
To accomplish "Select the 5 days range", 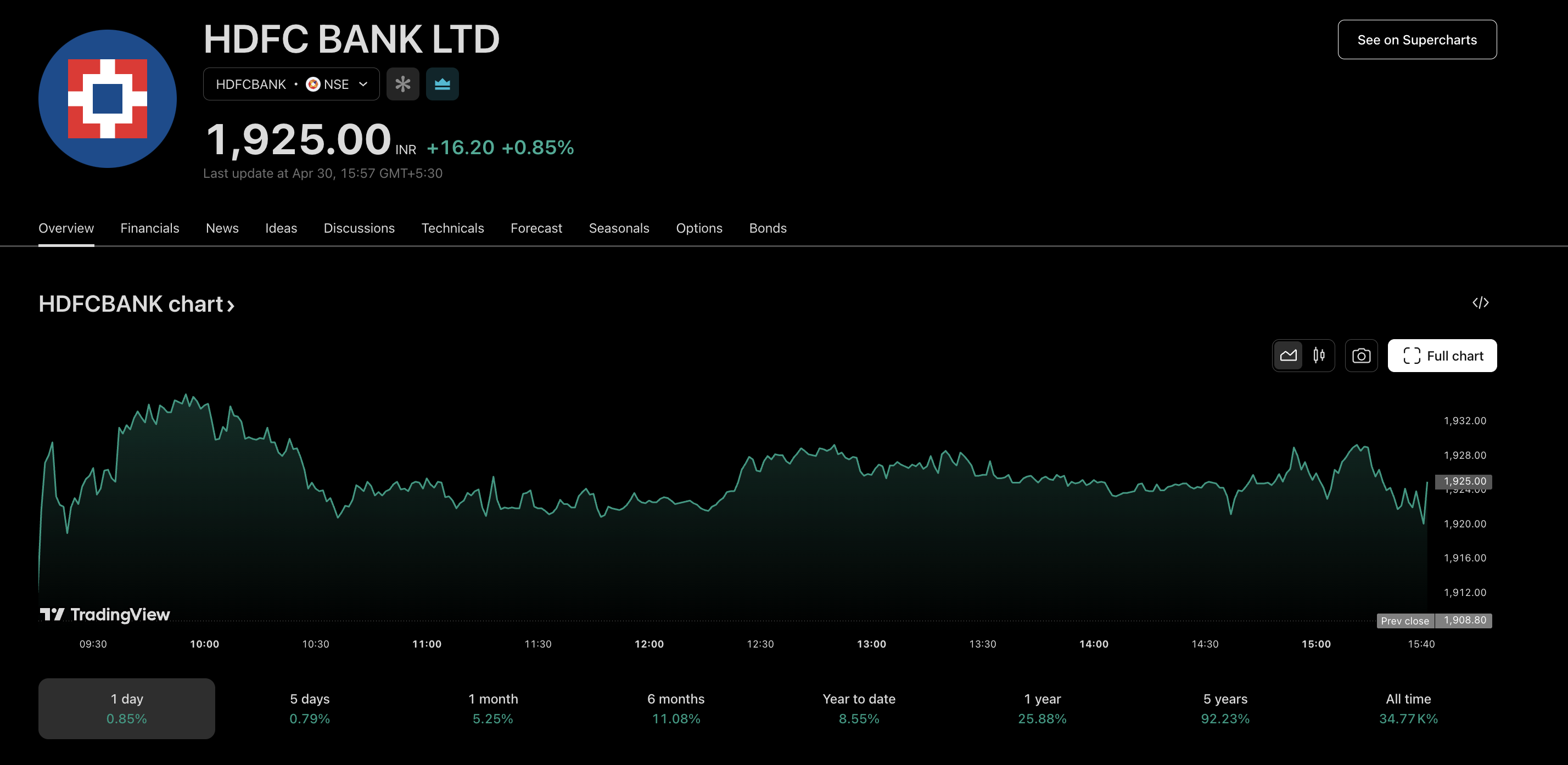I will point(310,708).
